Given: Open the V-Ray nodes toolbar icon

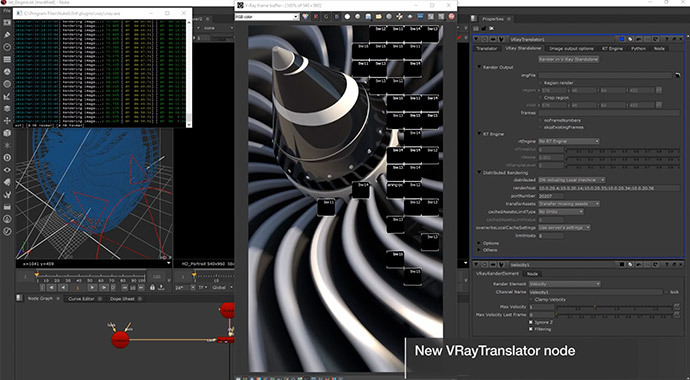Looking at the screenshot, I should pyautogui.click(x=7, y=231).
